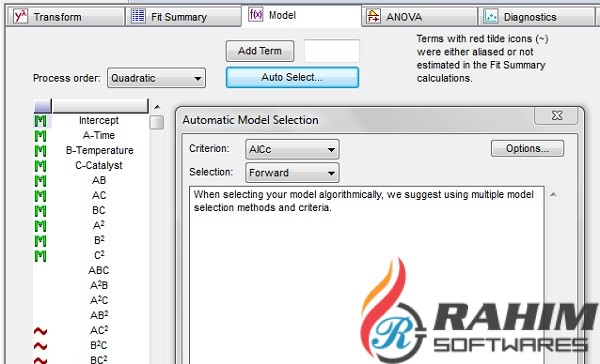Close the Automatic Model Selection dialog
This screenshot has width=600, height=364.
557,115
